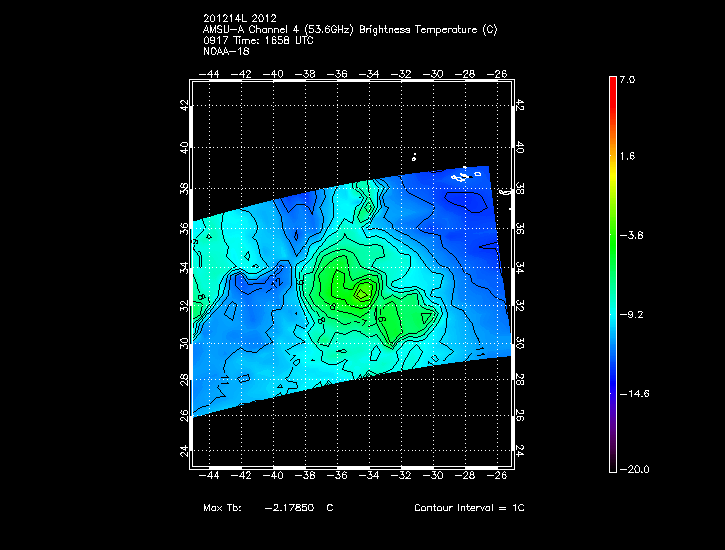Click the Max Tb value -2.17850
This screenshot has height=550, width=725.
[289, 509]
